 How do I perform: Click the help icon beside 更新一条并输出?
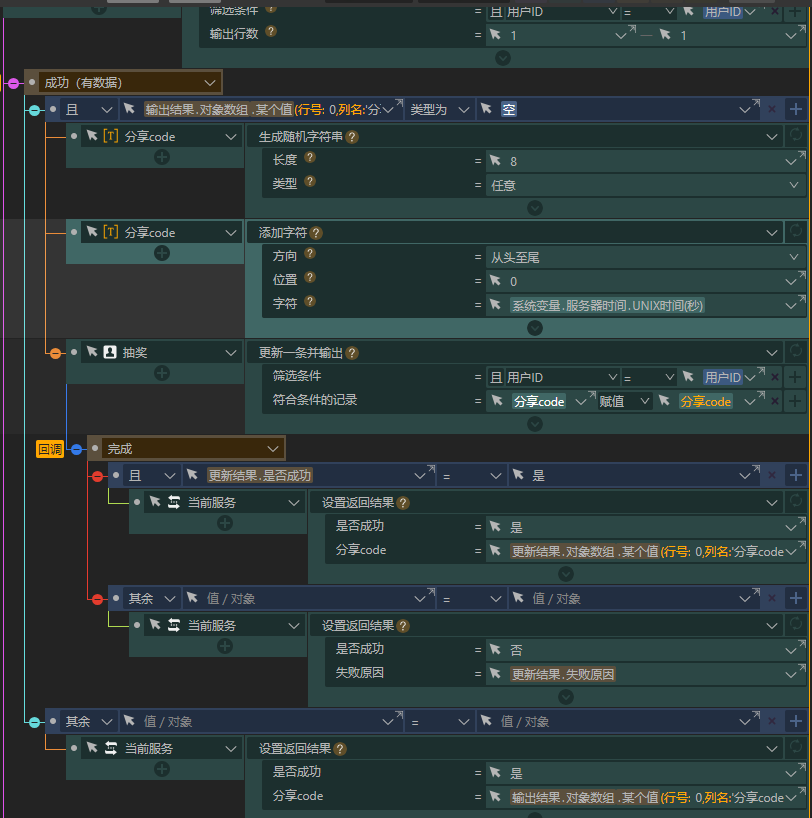[352, 353]
